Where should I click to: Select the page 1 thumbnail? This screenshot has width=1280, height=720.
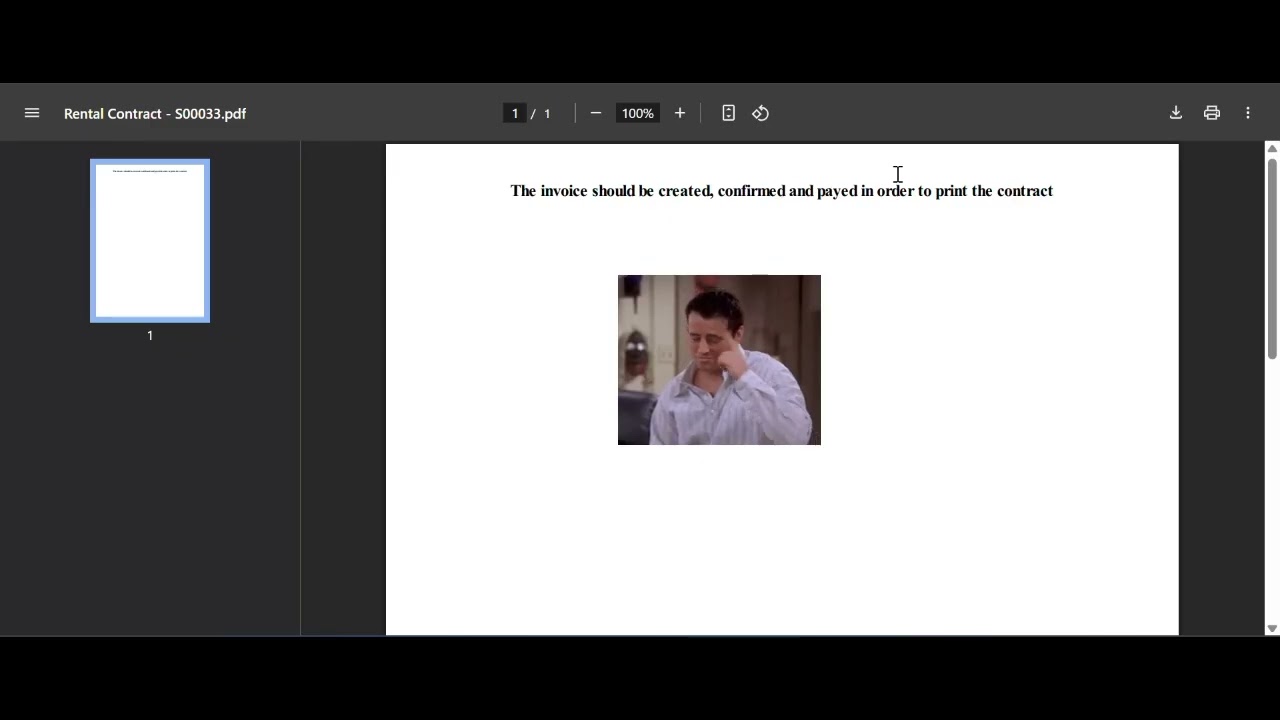pyautogui.click(x=150, y=241)
